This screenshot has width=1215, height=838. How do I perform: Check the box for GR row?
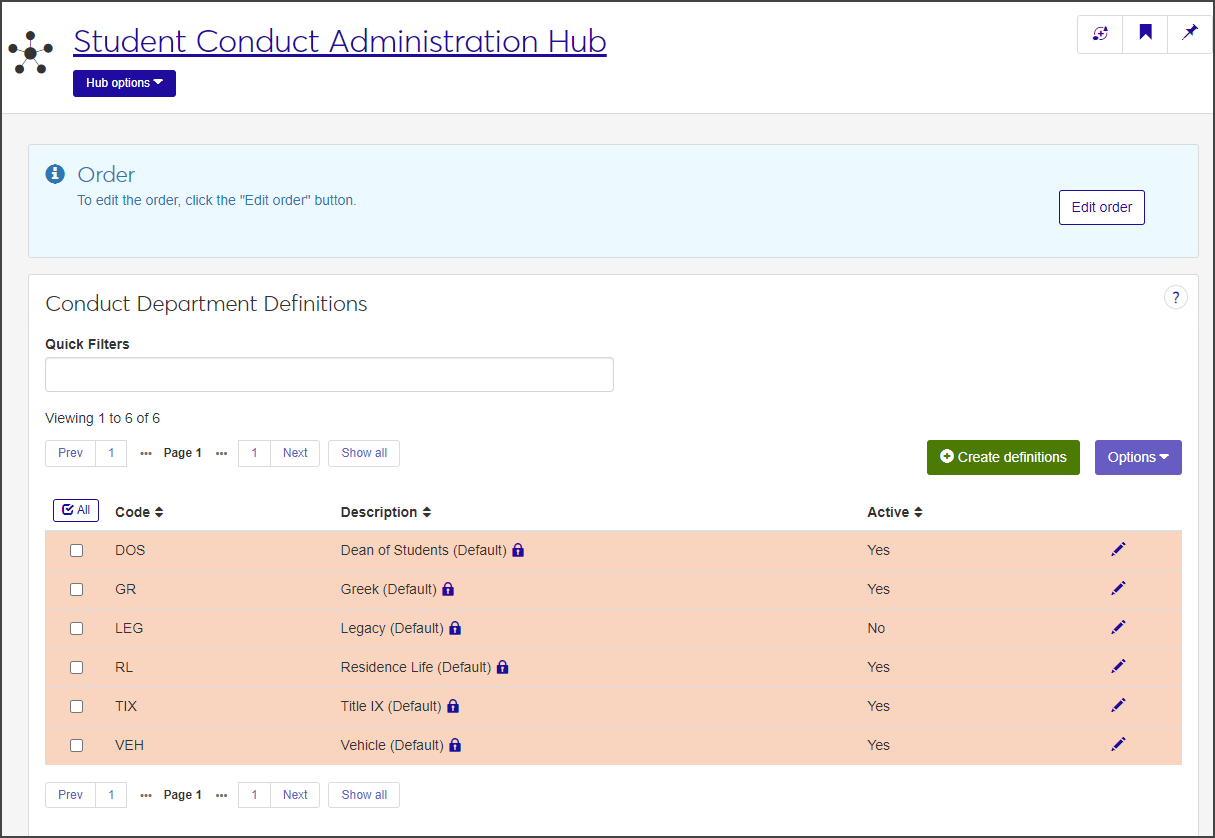coord(76,589)
